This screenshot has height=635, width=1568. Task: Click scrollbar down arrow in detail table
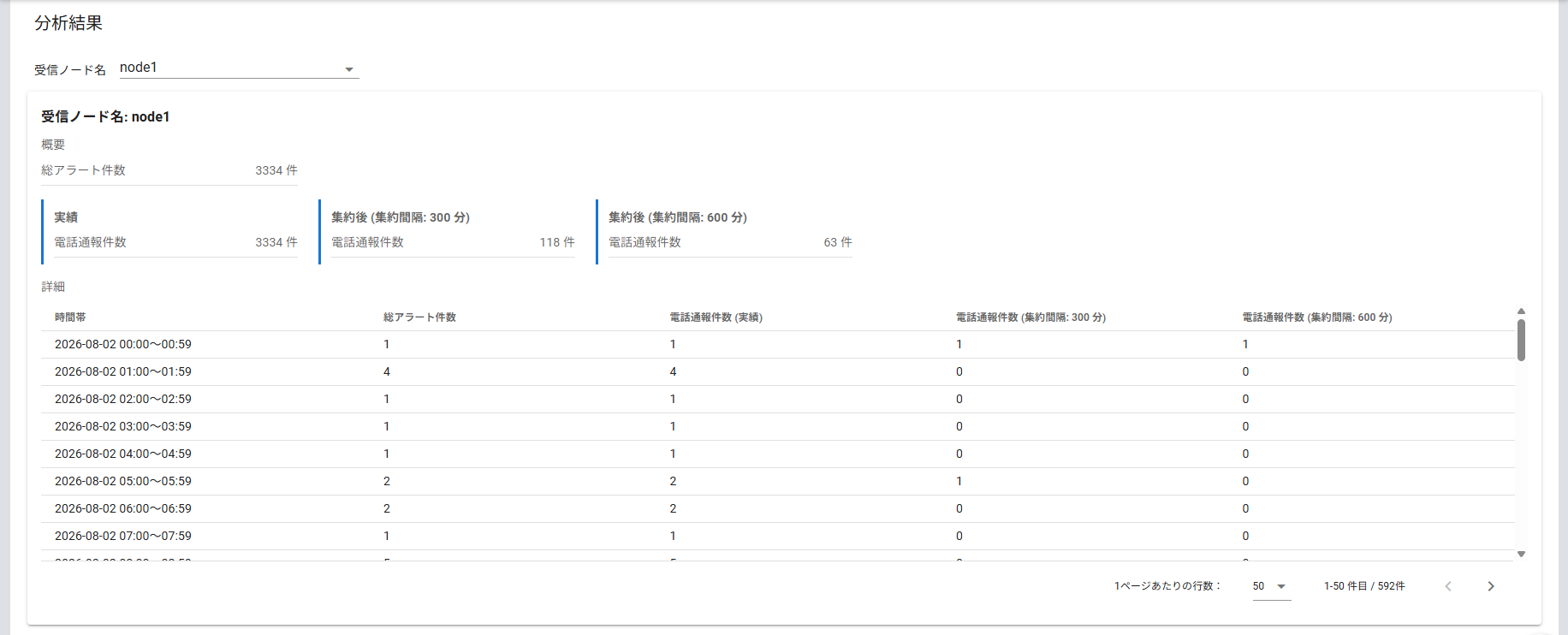click(1521, 555)
